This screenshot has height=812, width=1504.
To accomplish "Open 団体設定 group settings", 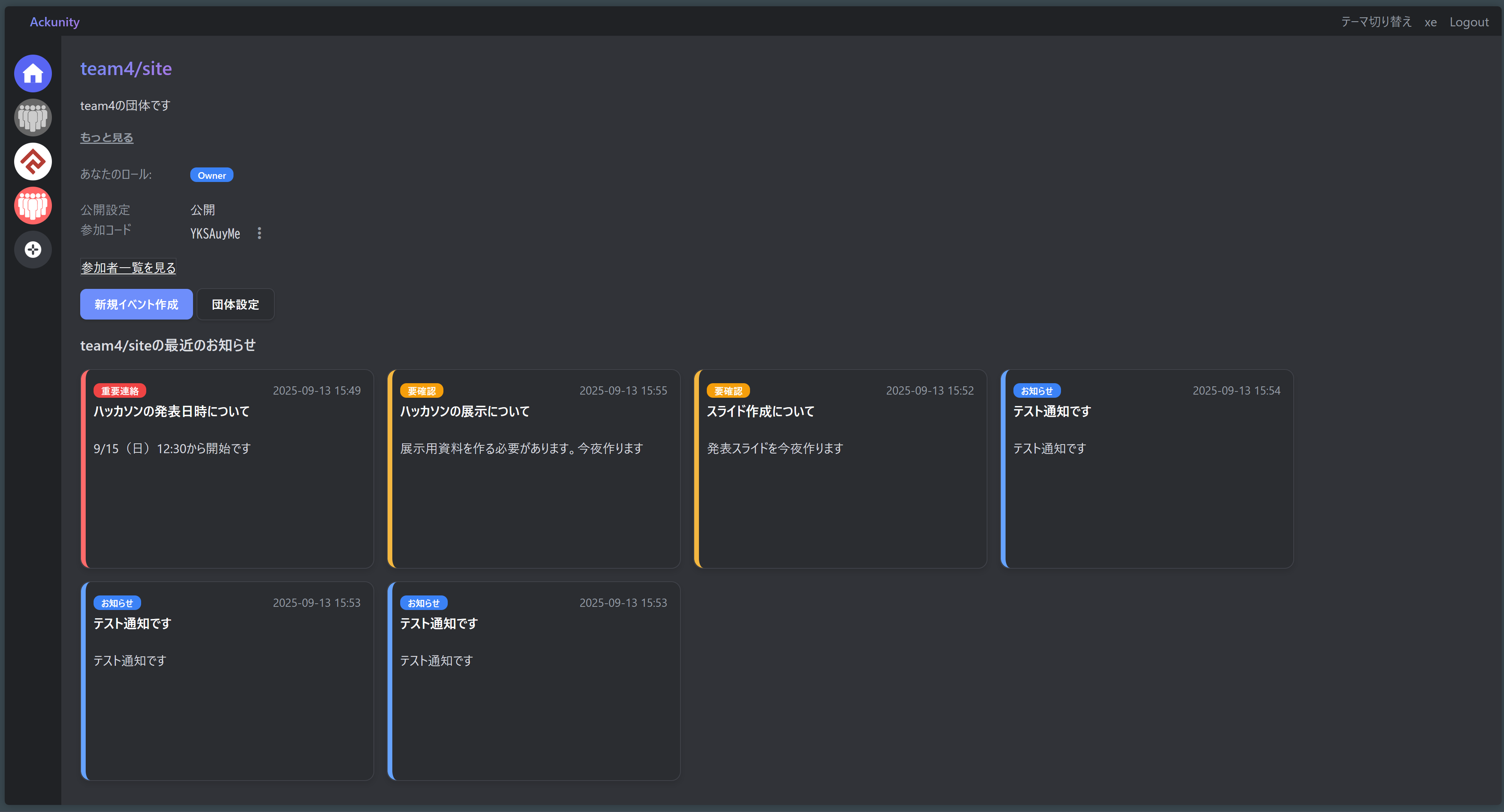I will pyautogui.click(x=235, y=304).
